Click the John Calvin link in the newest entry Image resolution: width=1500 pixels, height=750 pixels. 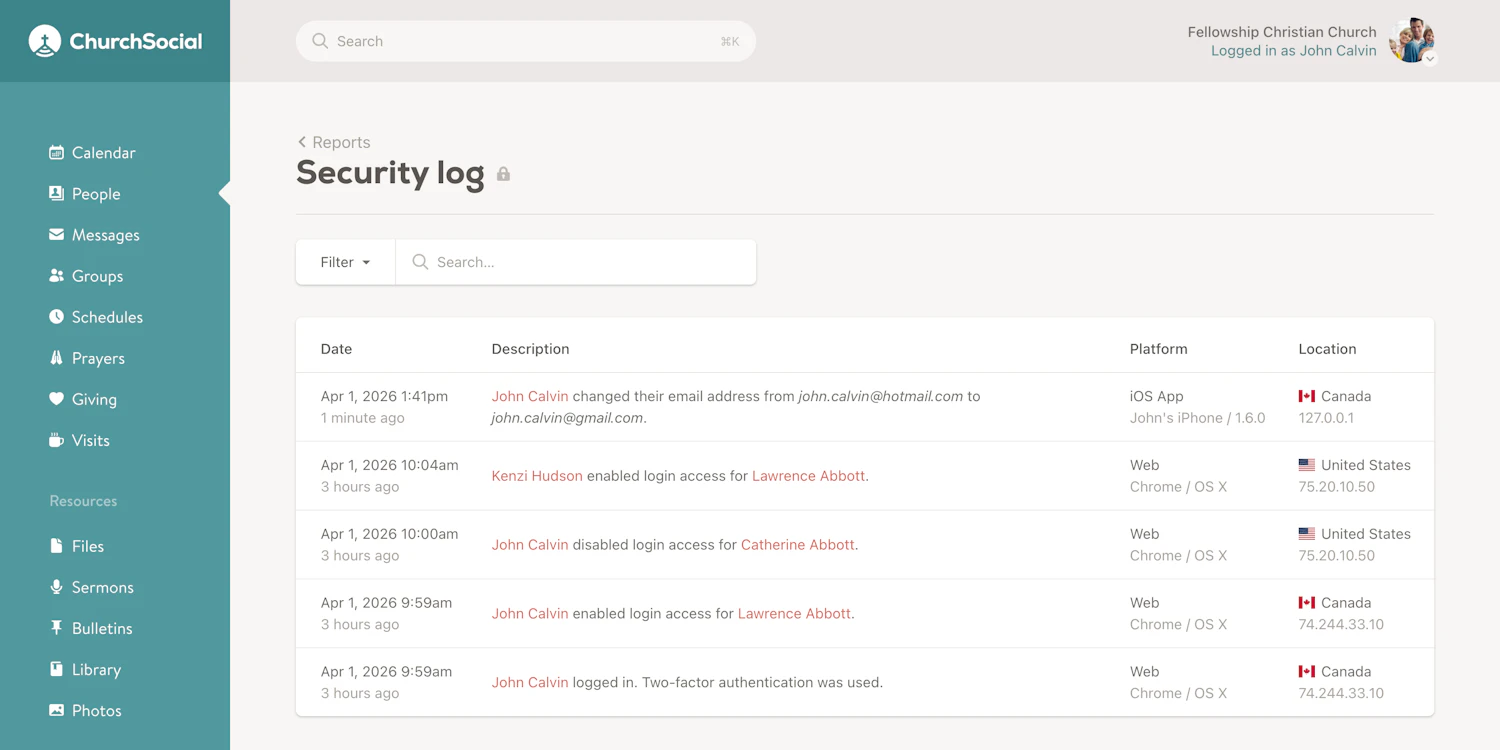tap(529, 395)
